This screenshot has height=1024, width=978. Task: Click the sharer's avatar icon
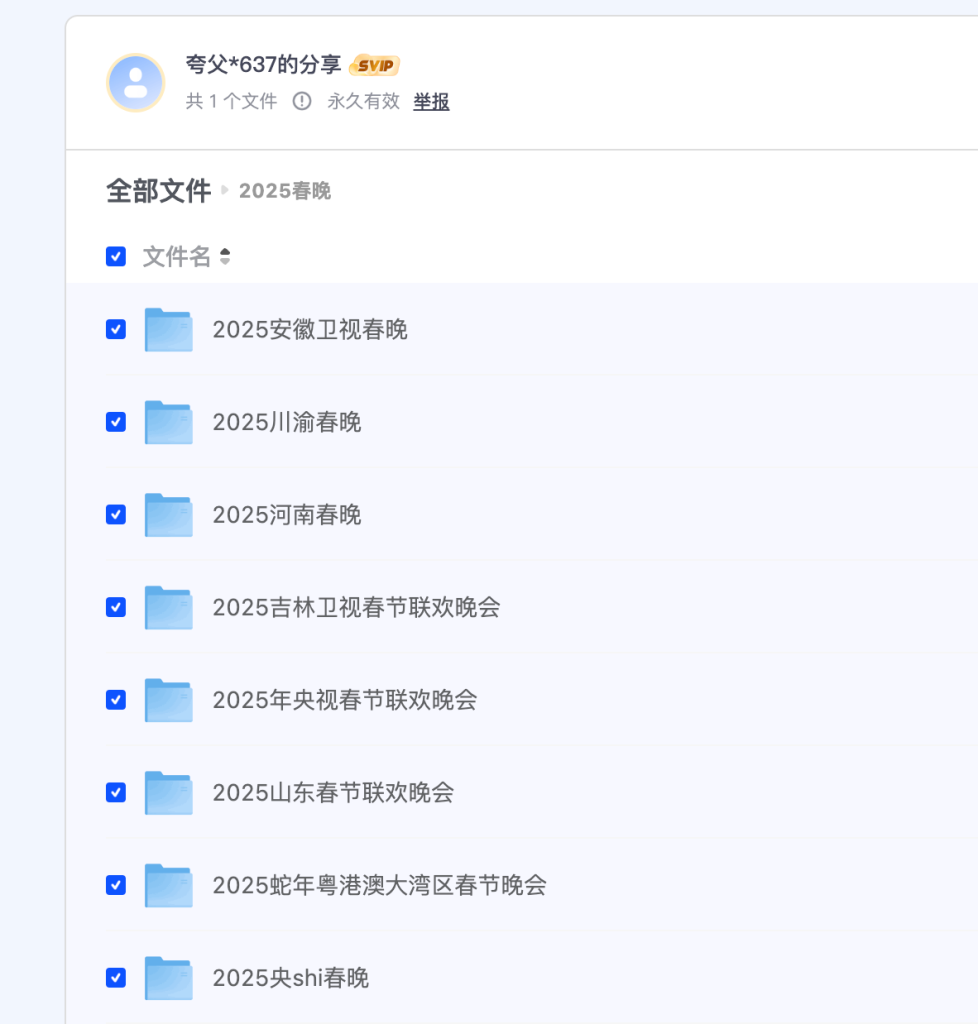135,83
